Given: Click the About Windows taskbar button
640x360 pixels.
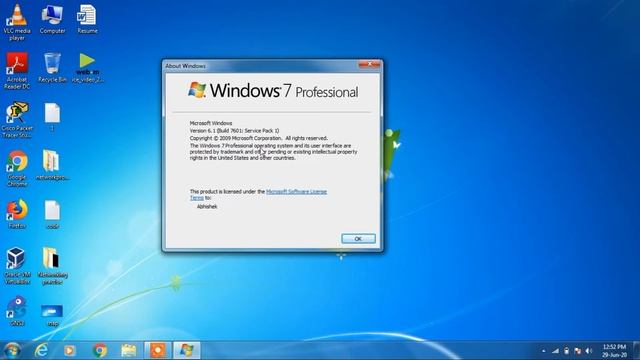Looking at the screenshot, I should click(x=187, y=350).
